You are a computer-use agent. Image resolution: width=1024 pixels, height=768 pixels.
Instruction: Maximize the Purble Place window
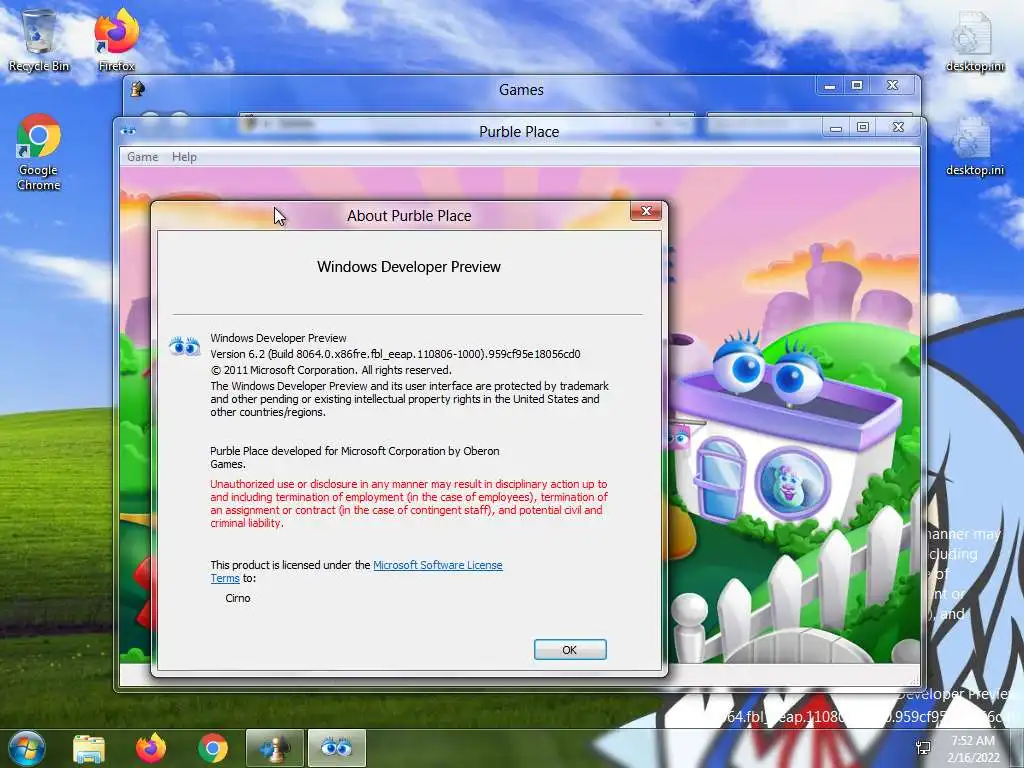[x=863, y=127]
